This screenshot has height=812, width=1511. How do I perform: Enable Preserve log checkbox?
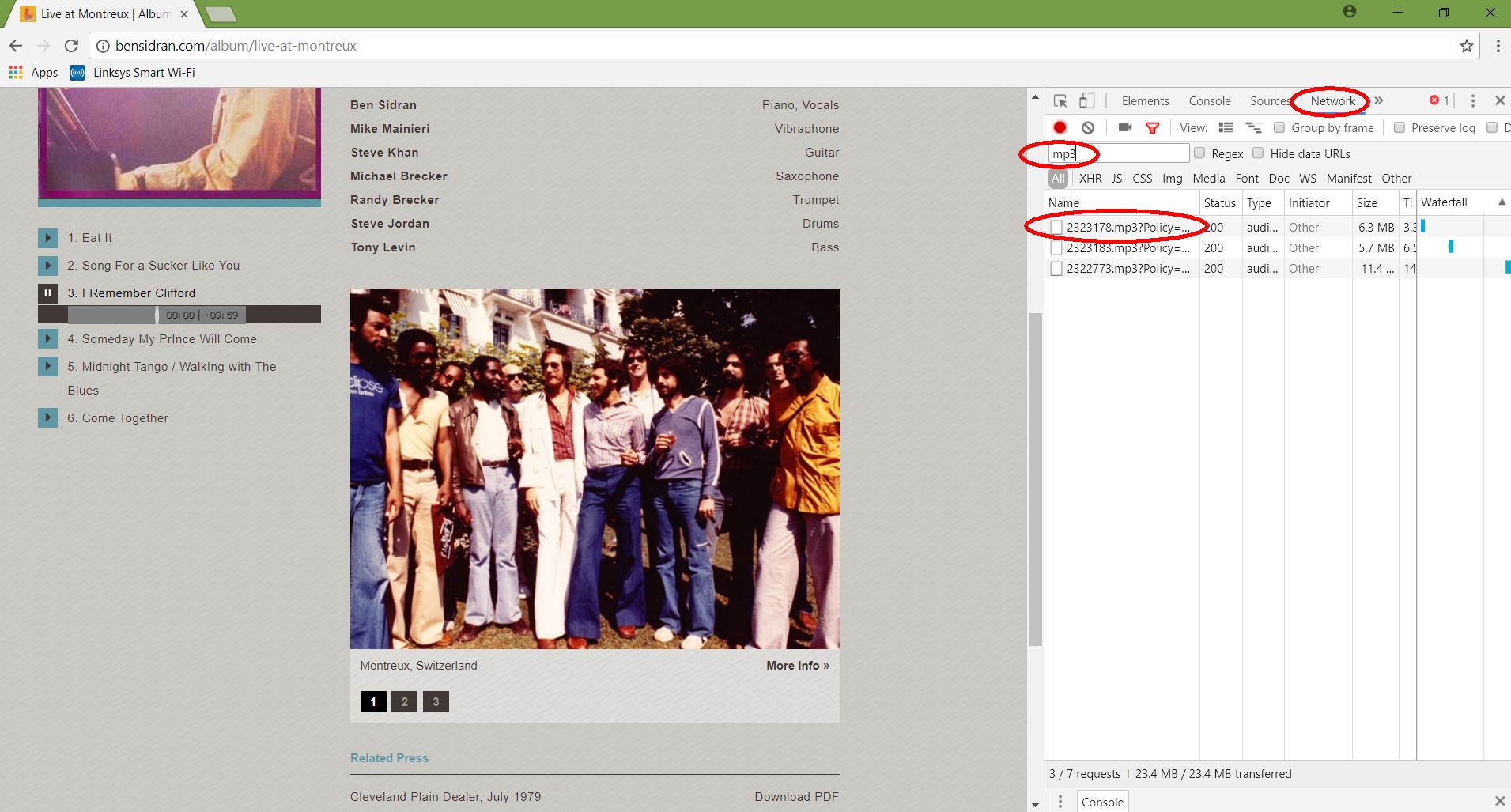tap(1399, 127)
